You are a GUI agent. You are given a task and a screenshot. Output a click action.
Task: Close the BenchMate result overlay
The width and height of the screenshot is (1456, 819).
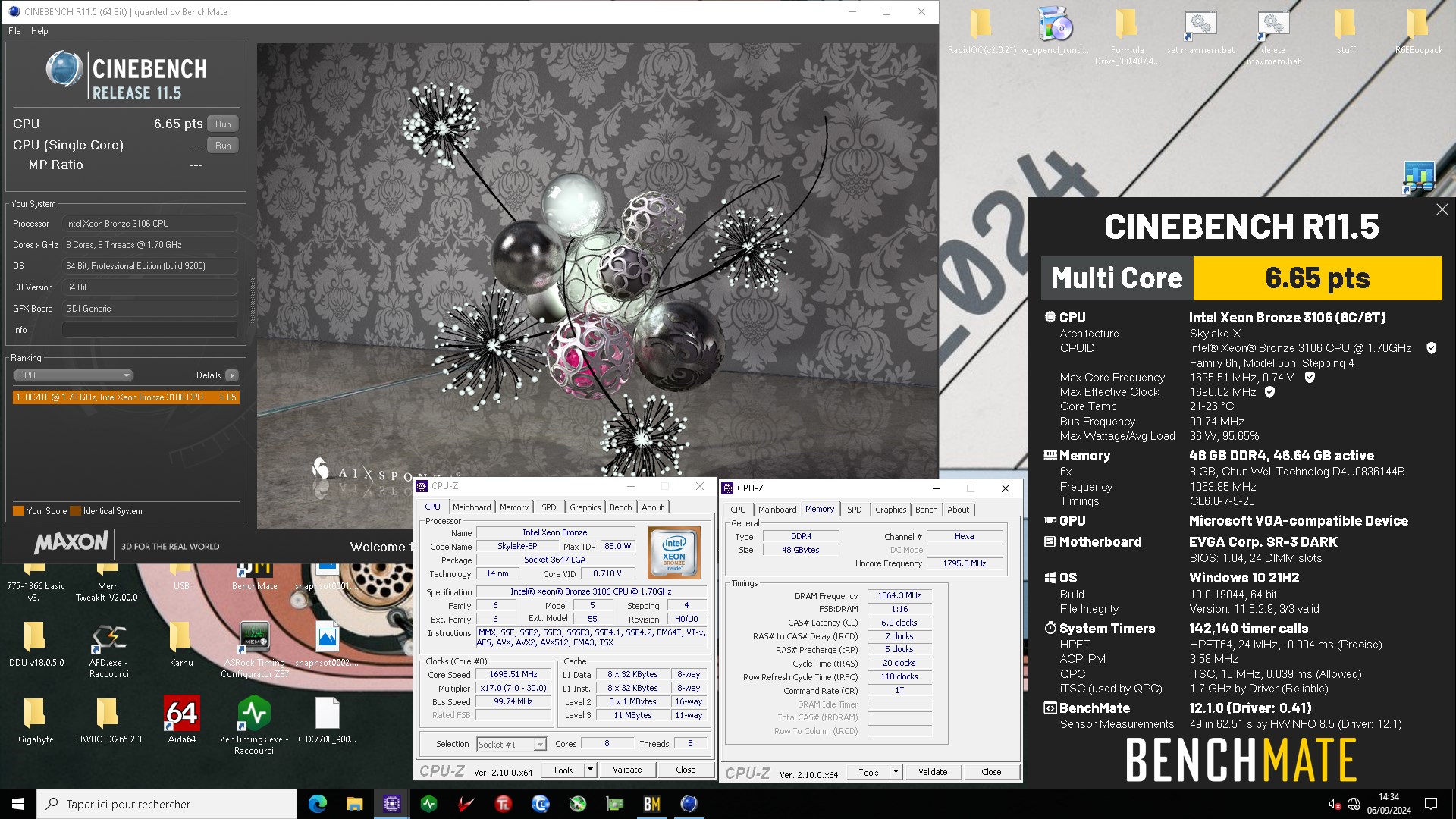pos(1442,209)
